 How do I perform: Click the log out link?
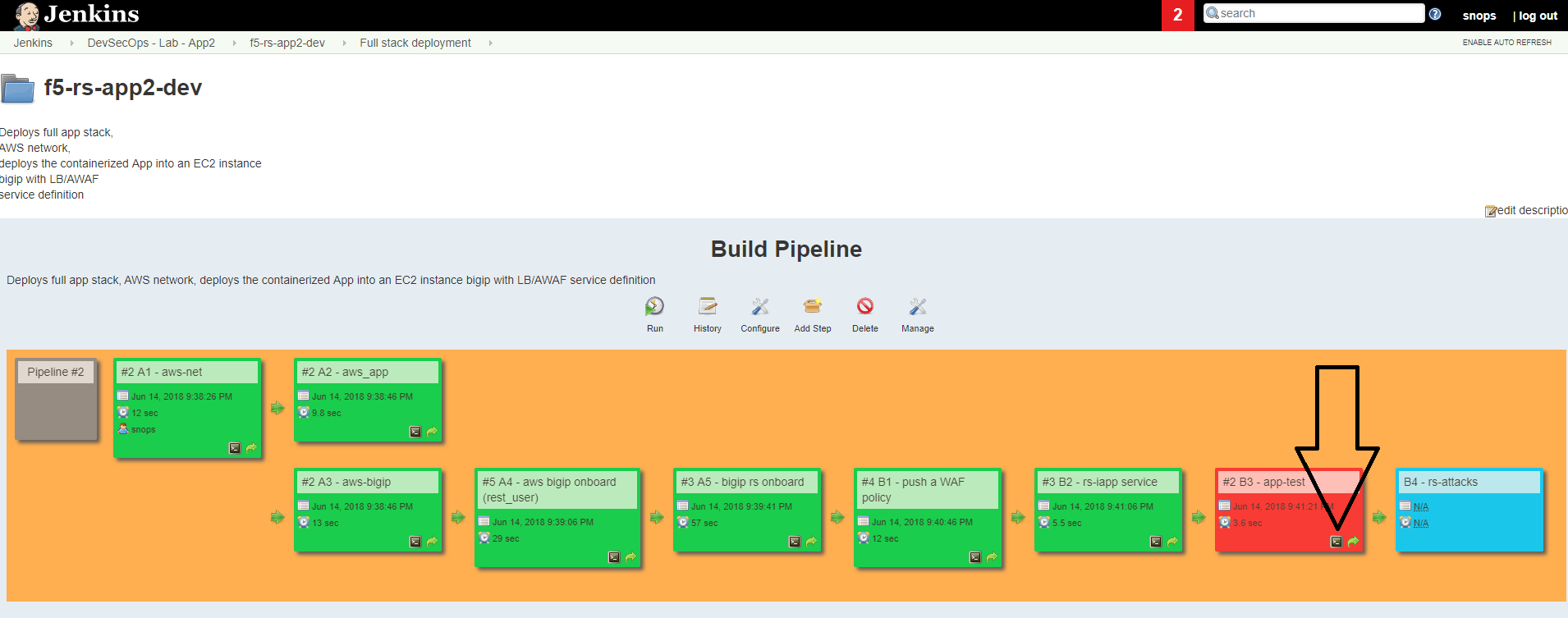(1538, 16)
